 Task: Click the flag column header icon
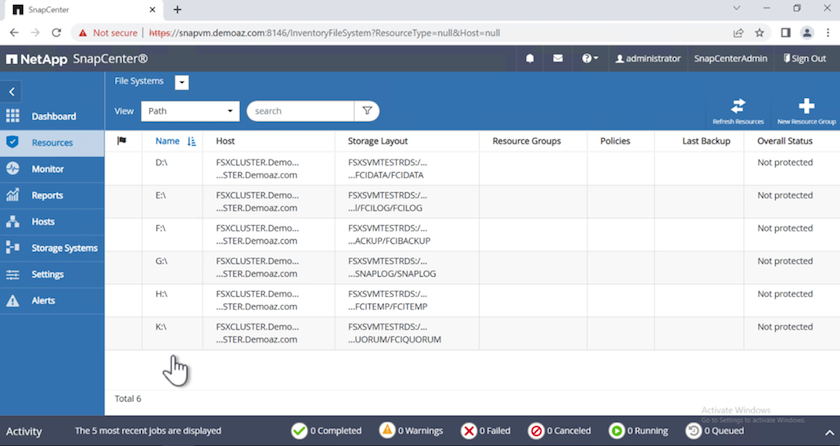click(x=122, y=141)
